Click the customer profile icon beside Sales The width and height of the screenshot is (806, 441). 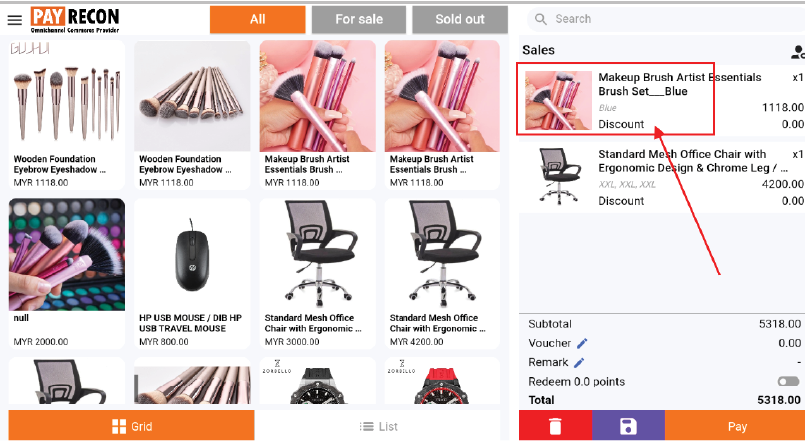pos(798,51)
